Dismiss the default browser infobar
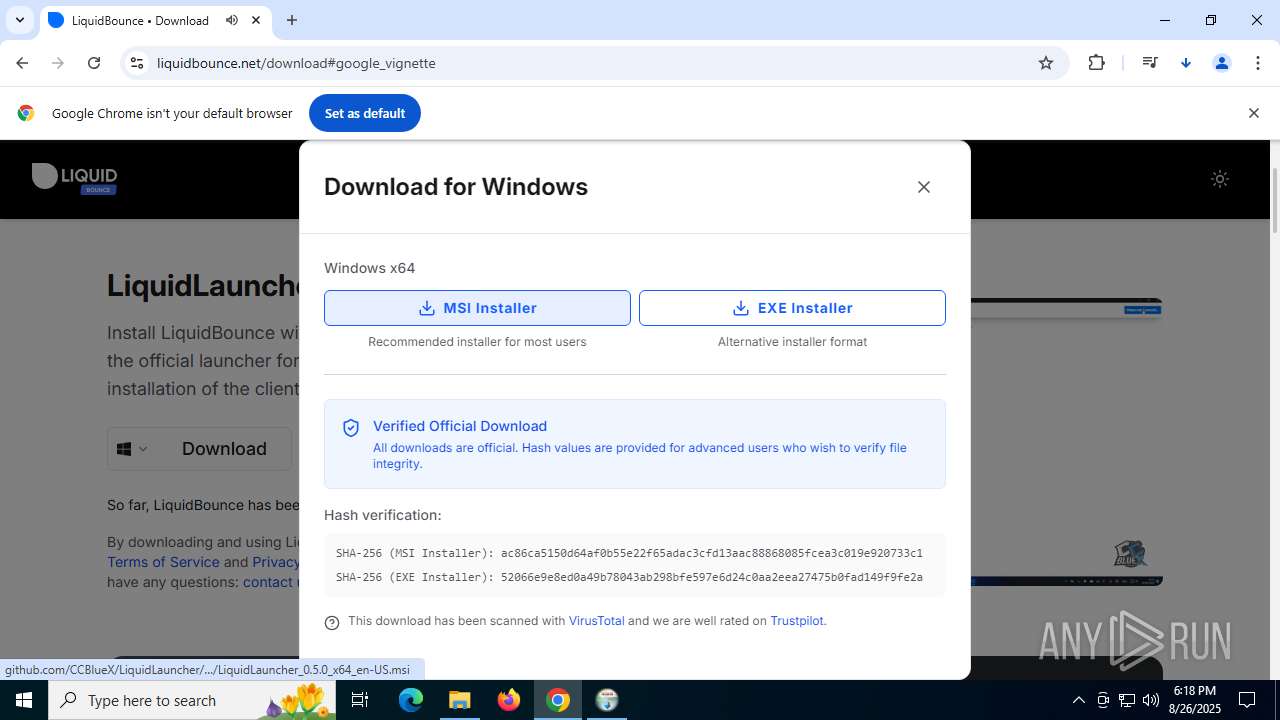1280x720 pixels. coord(1253,113)
